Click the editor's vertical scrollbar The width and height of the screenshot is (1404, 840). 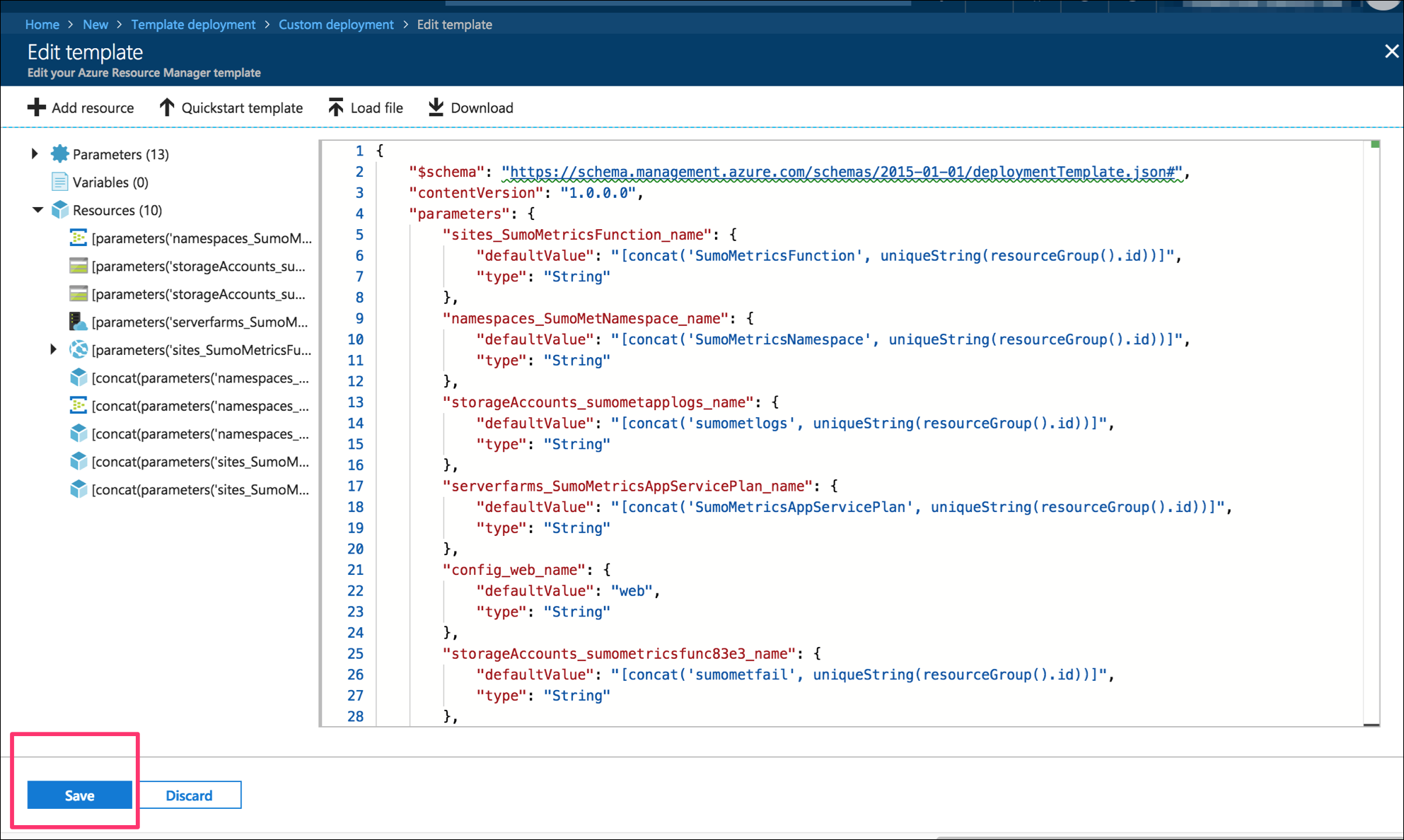tap(1373, 424)
